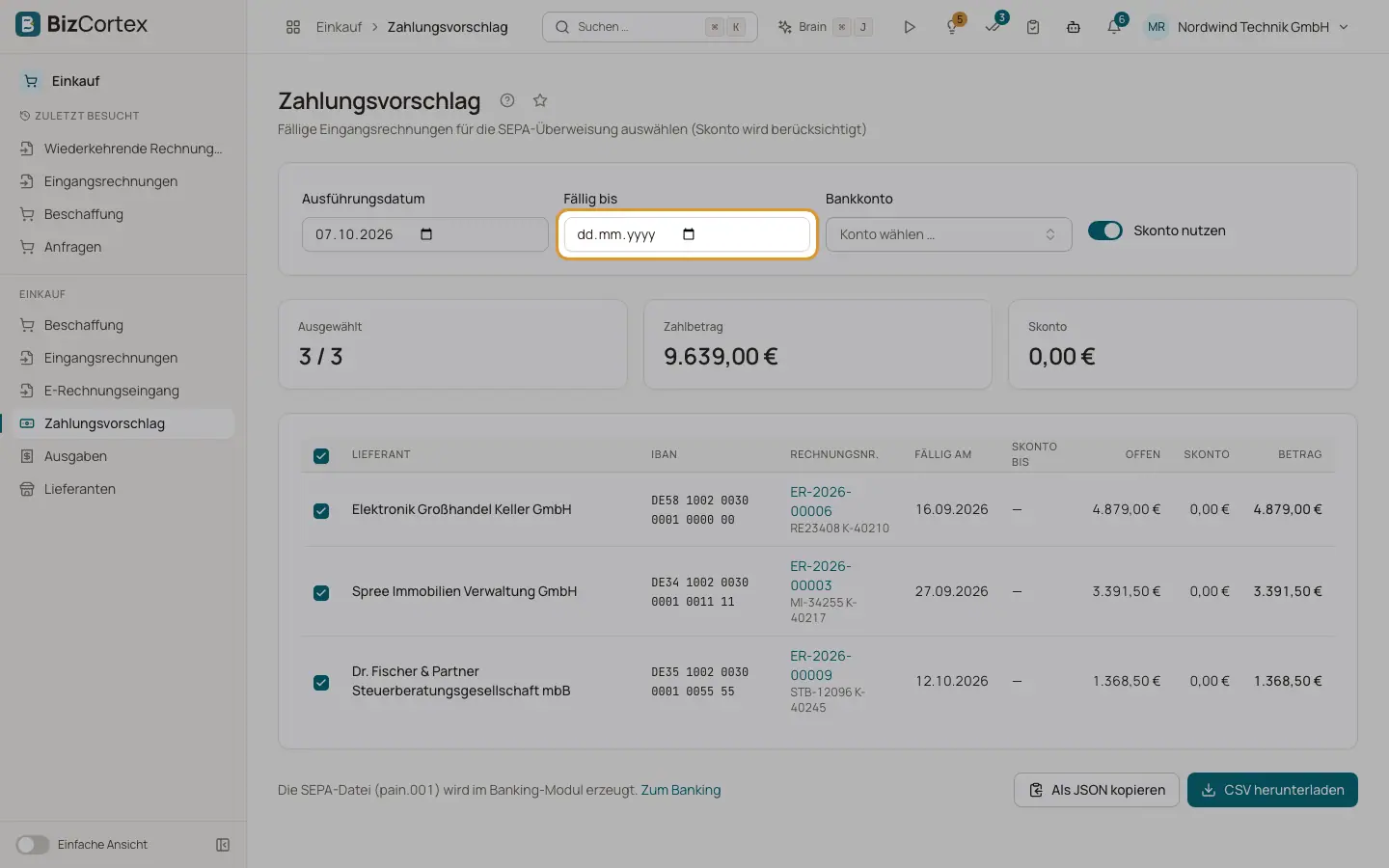The image size is (1389, 868).
Task: Click the play icon in top bar
Action: pyautogui.click(x=910, y=27)
